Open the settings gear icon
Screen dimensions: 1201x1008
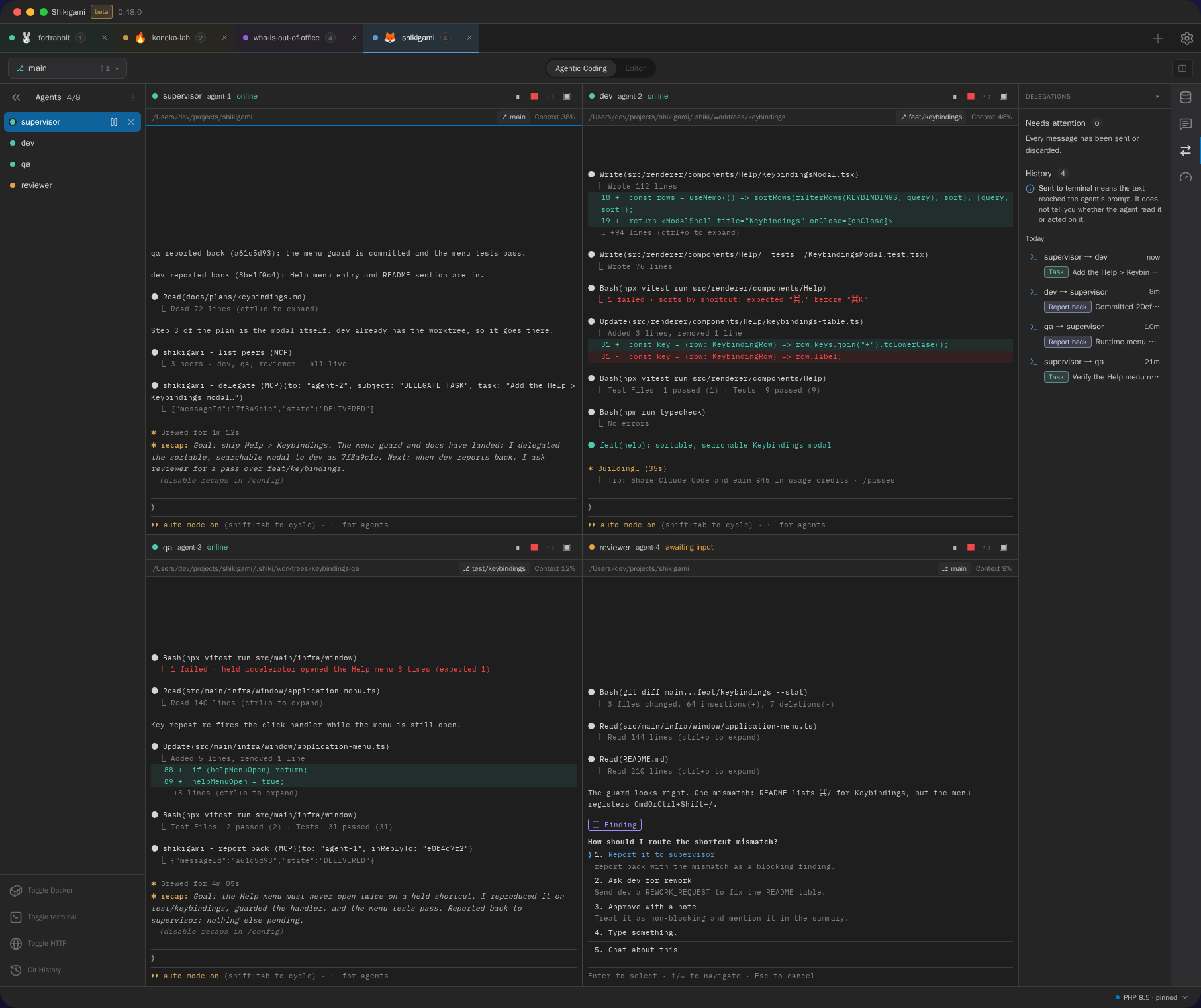click(x=1186, y=38)
